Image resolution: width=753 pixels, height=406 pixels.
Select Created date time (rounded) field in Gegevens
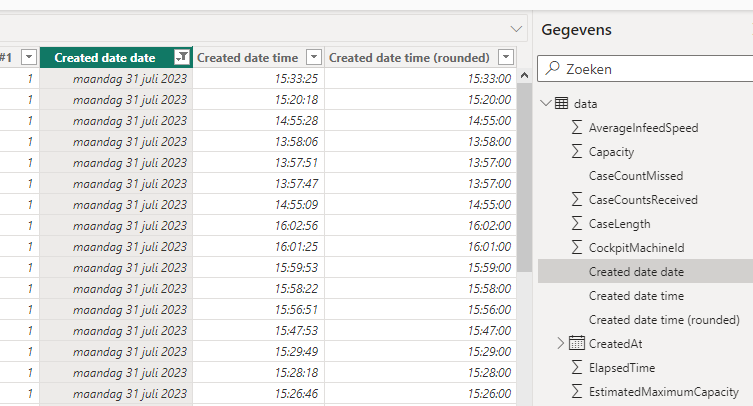[664, 320]
